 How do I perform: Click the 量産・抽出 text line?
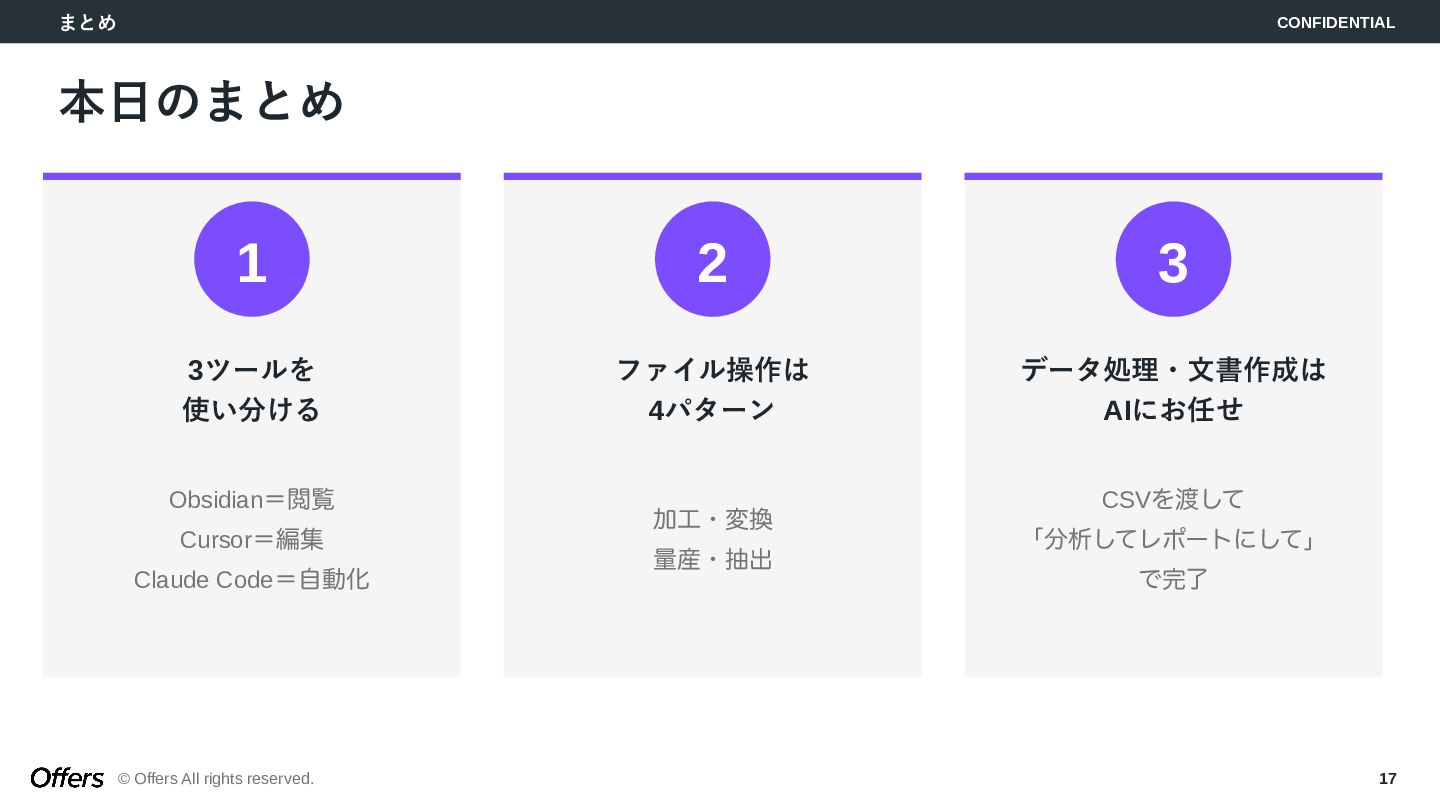tap(712, 559)
